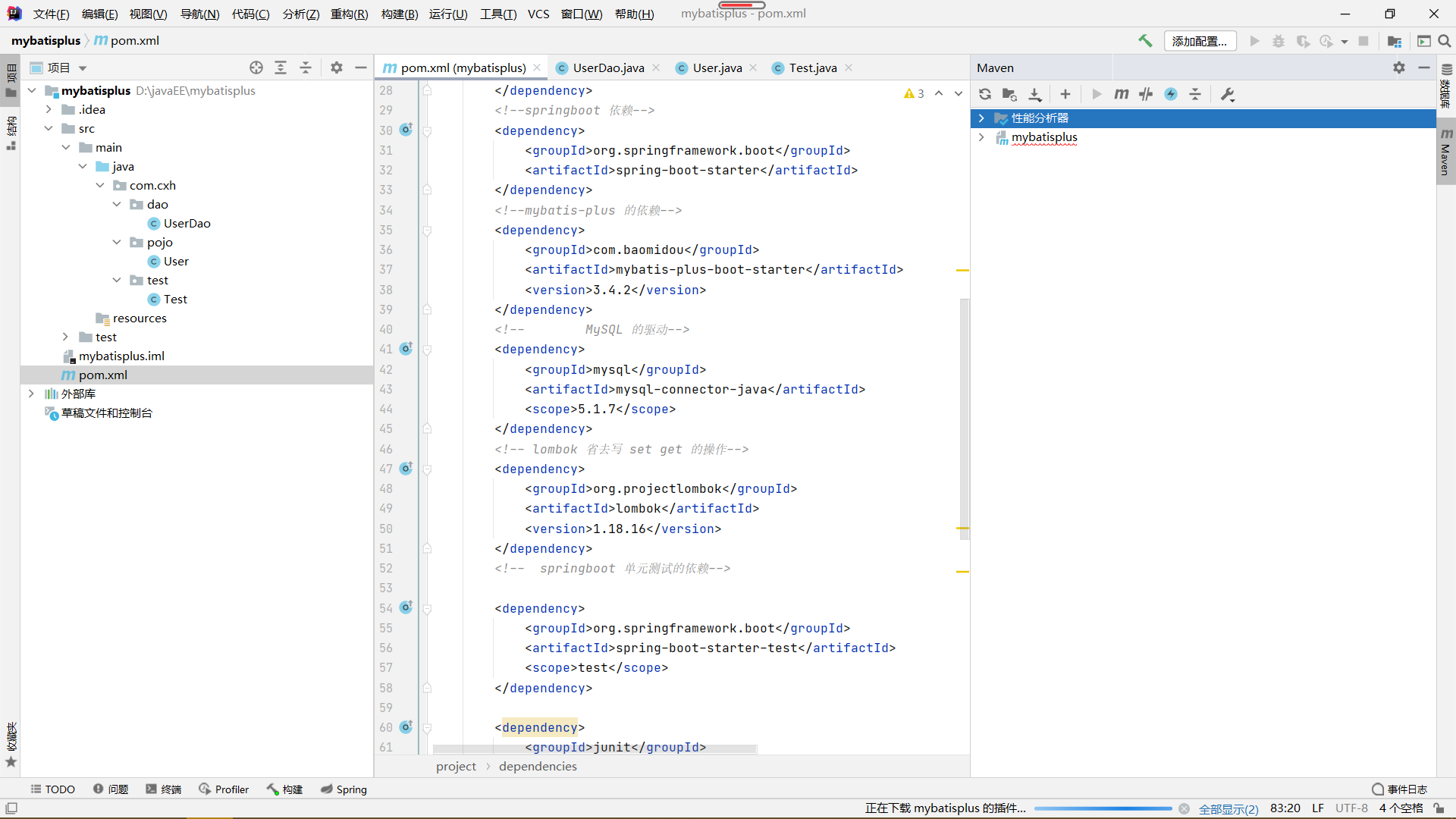1456x819 pixels.
Task: Open the Navigate menu
Action: click(199, 14)
